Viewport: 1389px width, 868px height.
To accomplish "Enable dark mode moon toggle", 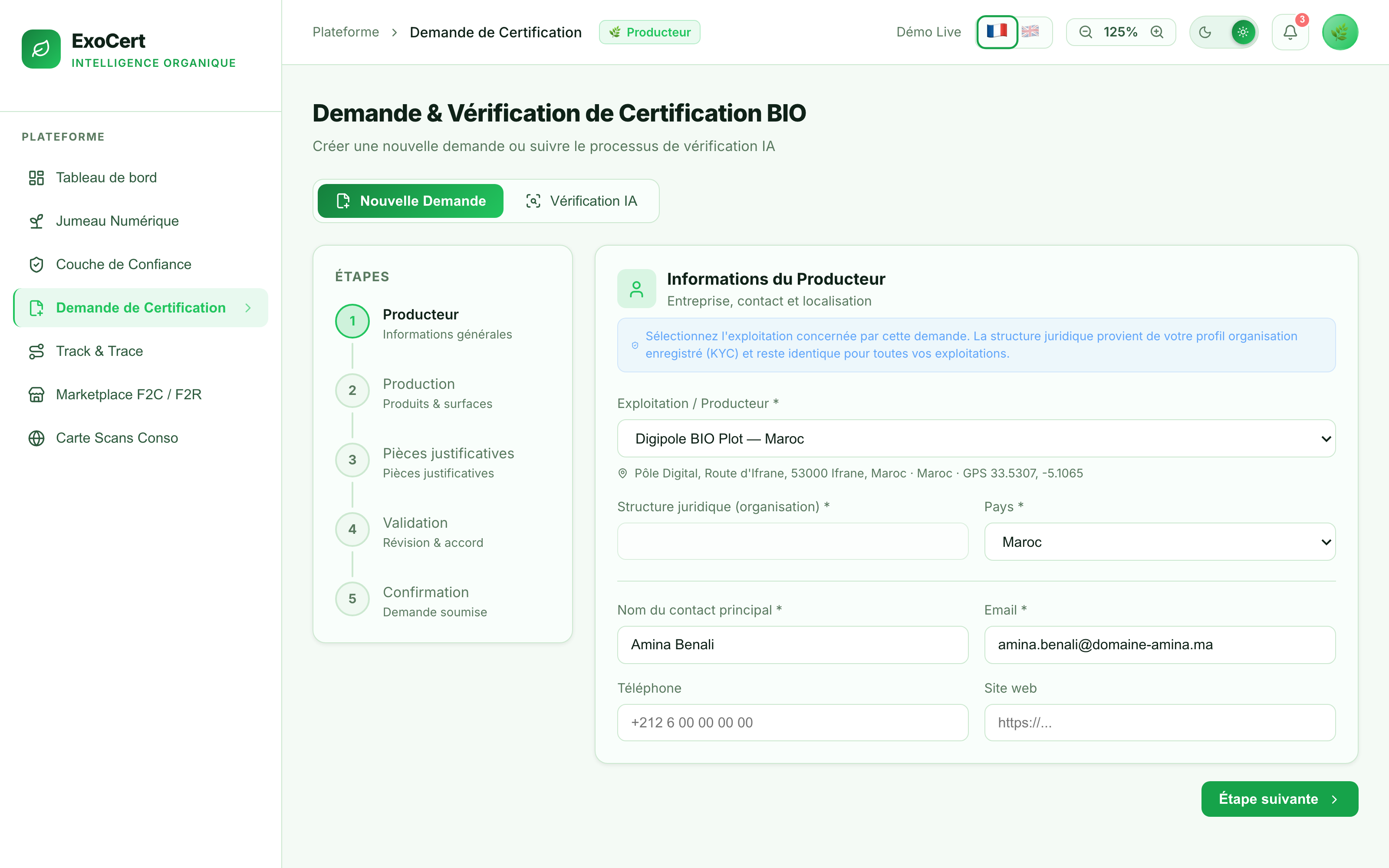I will (x=1205, y=32).
